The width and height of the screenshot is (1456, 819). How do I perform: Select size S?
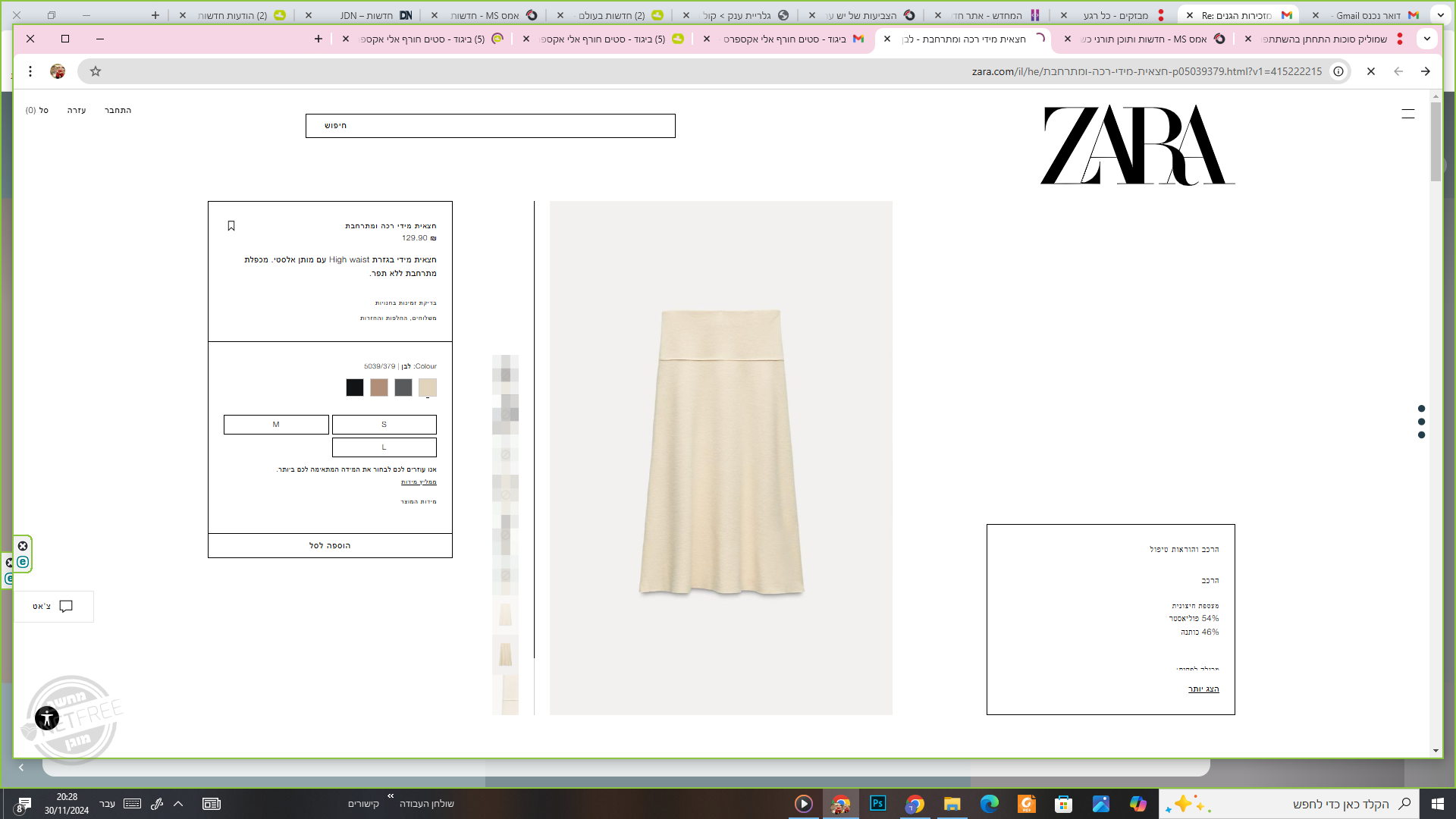384,425
